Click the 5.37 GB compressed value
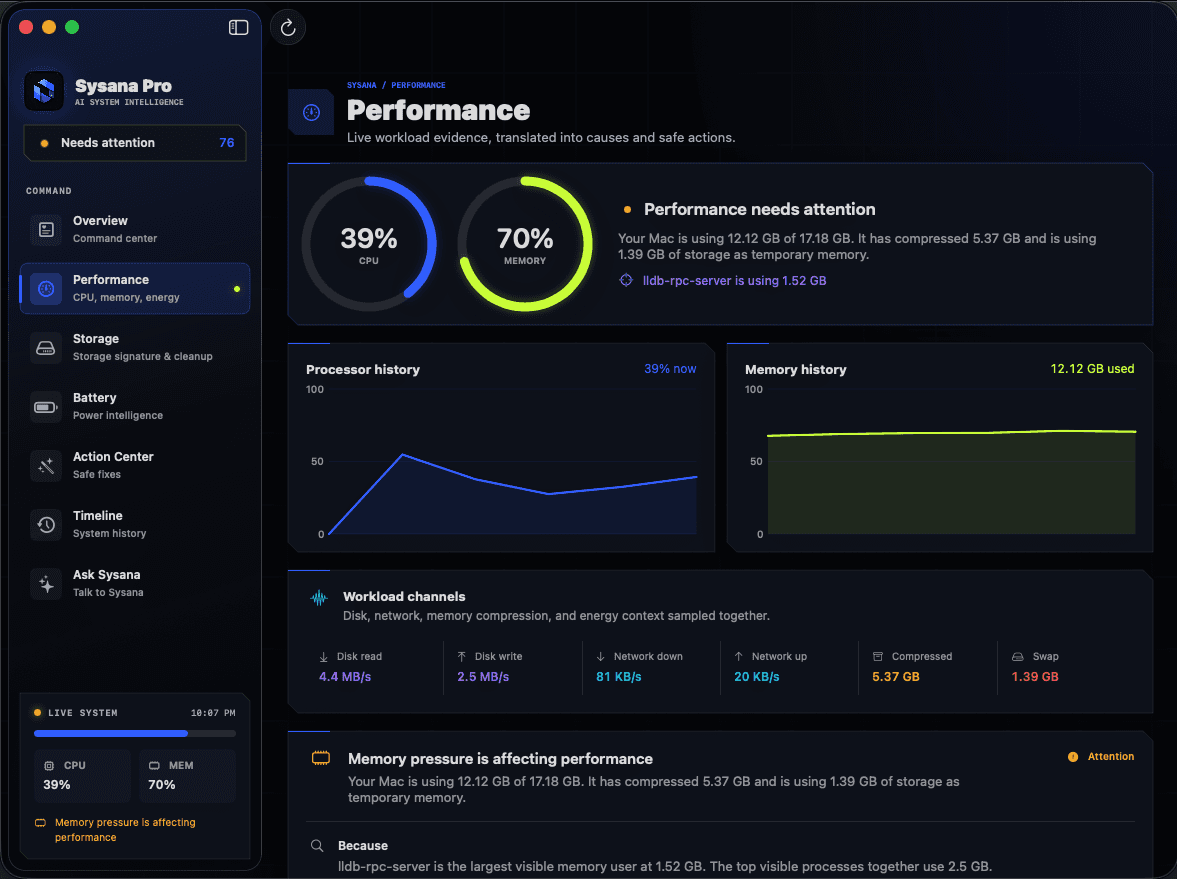1177x879 pixels. coord(896,677)
